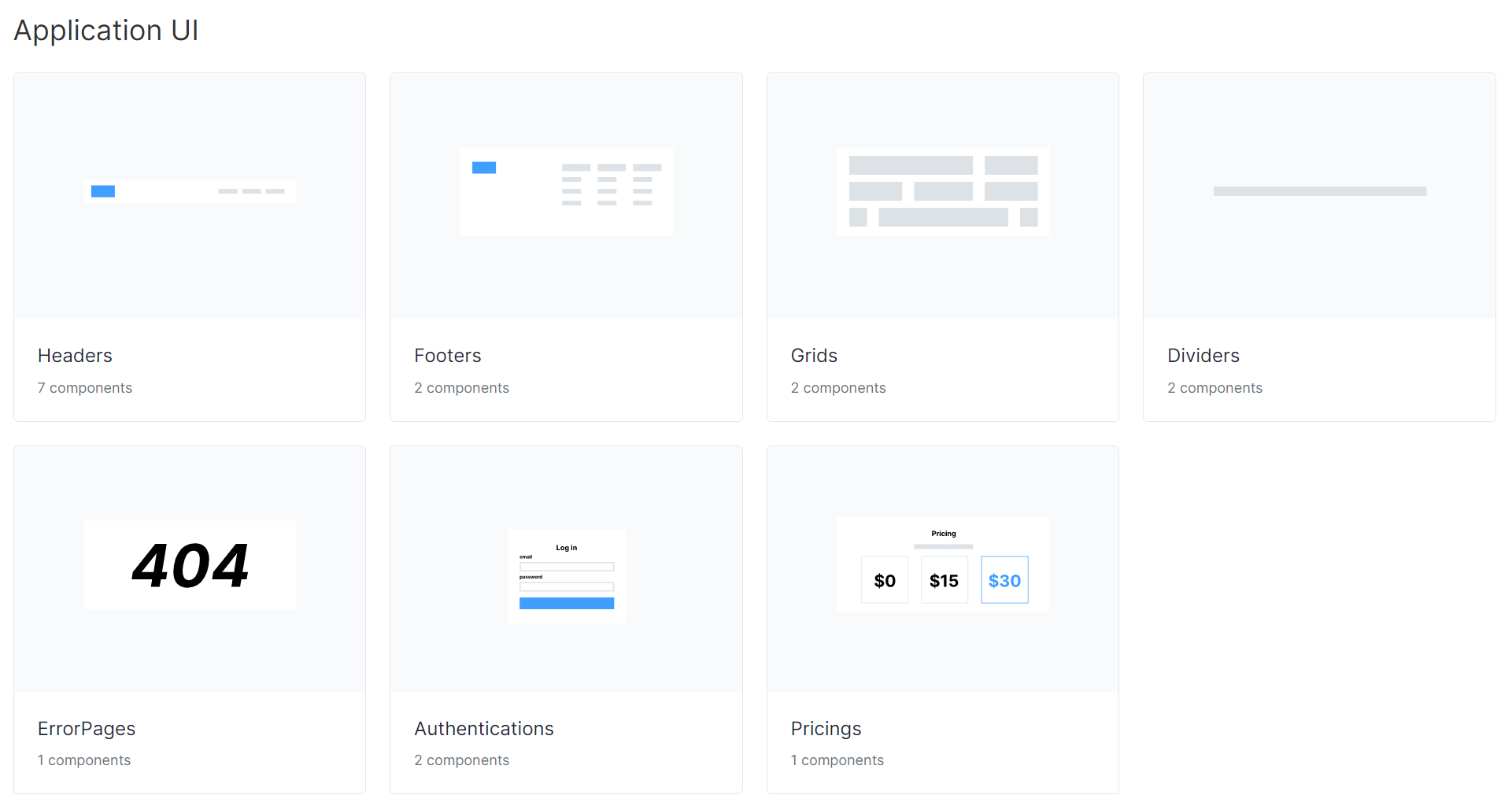Screen dimensions: 1512x806
Task: Open the Pricings component category
Action: (x=942, y=619)
